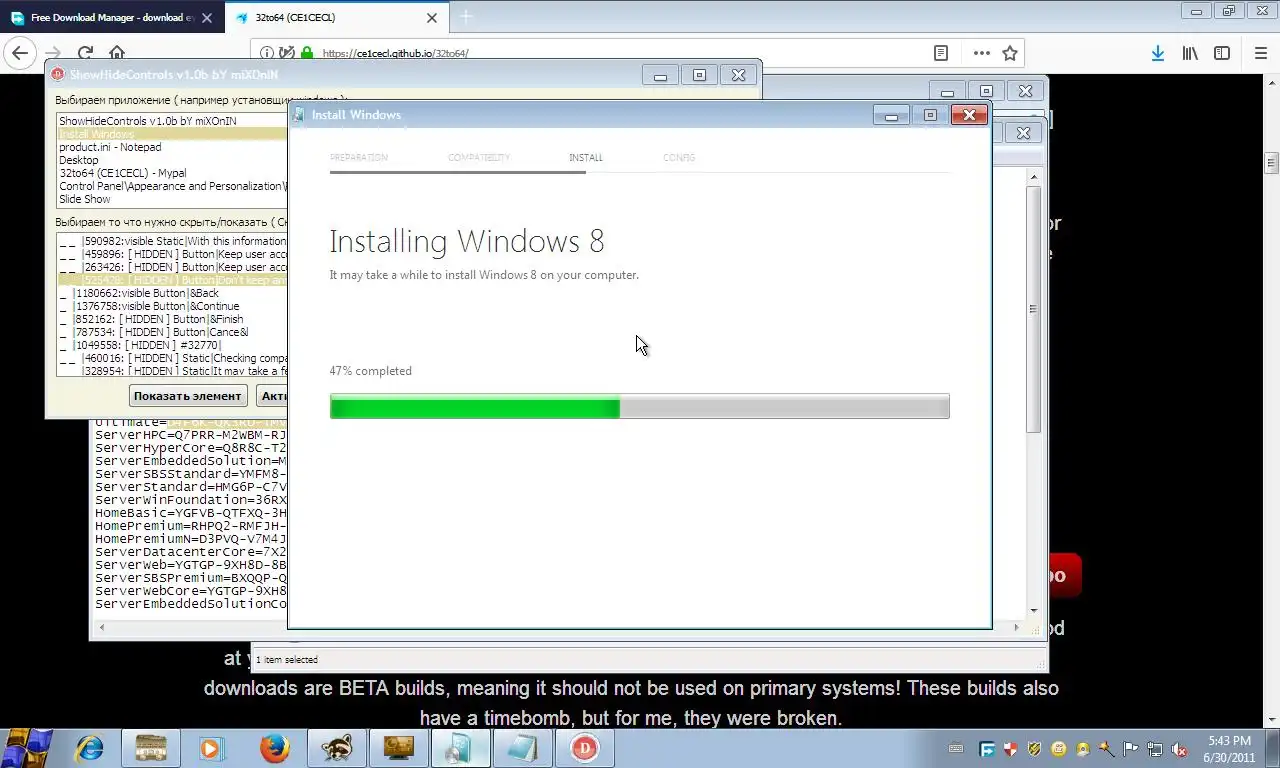Select Slide Show in the application list

[x=172, y=199]
